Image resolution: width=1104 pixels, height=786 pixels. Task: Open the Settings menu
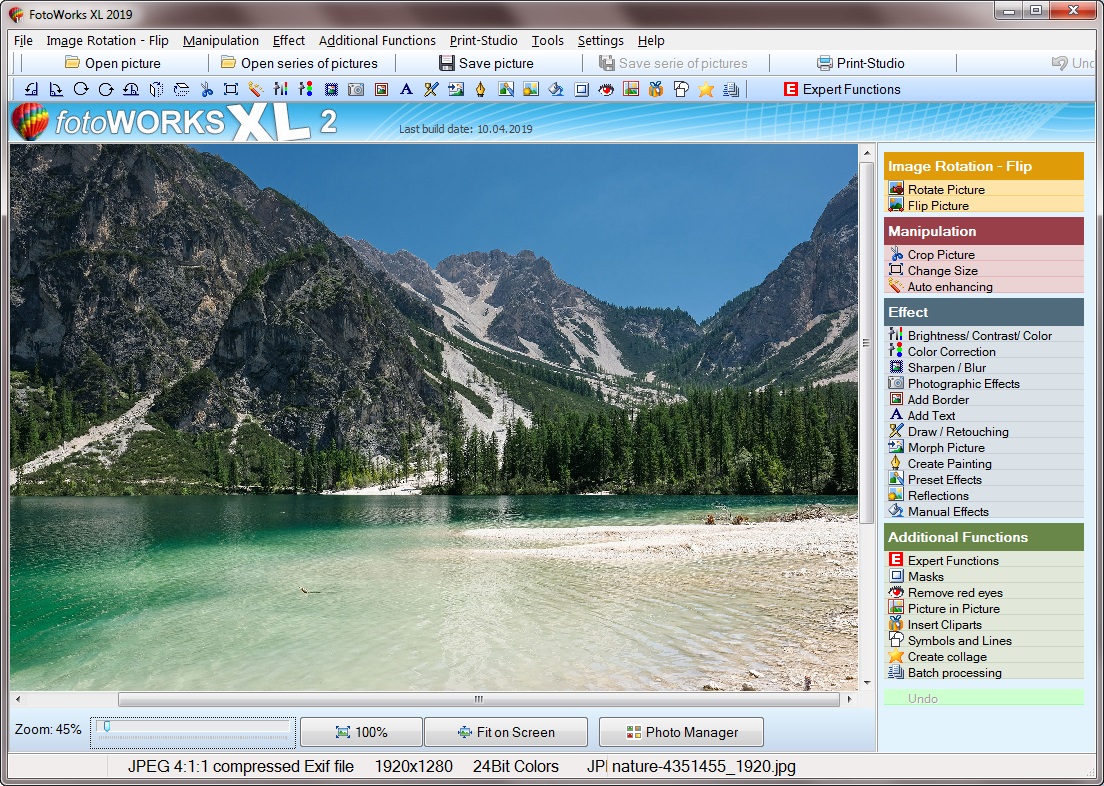tap(600, 41)
